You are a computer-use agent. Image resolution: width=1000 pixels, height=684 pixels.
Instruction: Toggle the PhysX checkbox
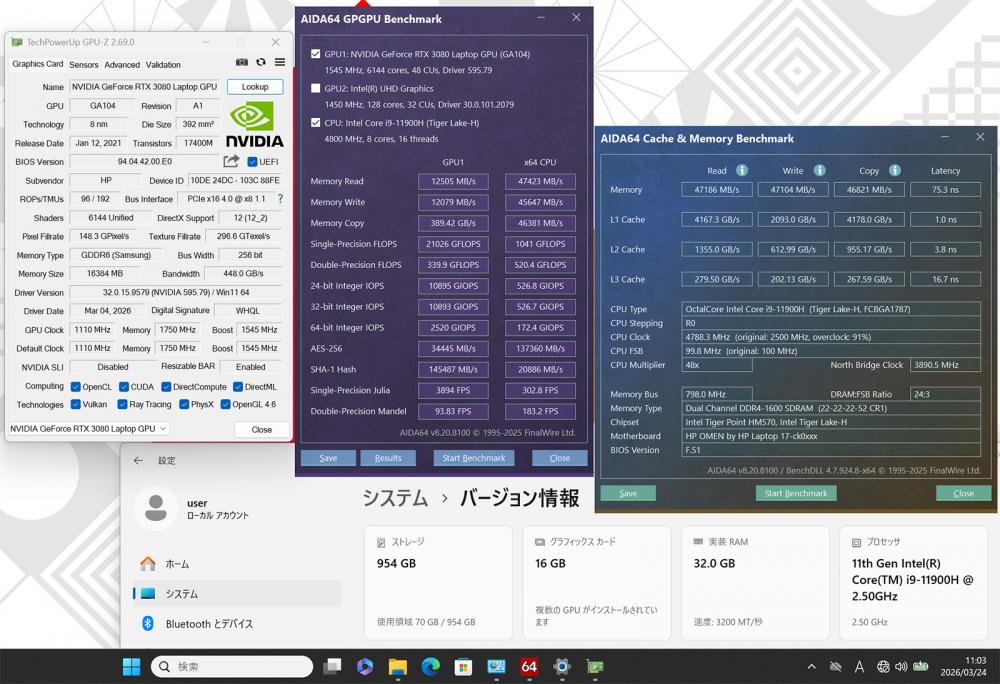[184, 404]
